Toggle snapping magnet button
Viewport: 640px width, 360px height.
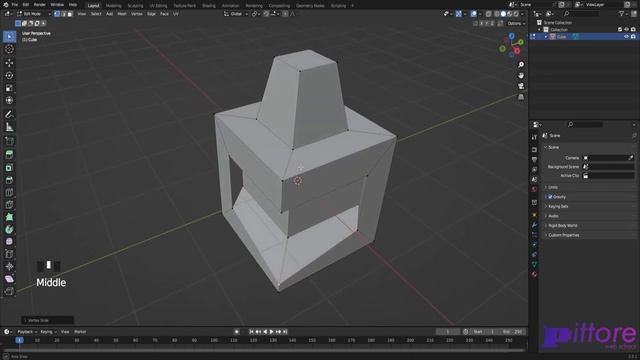coord(266,14)
